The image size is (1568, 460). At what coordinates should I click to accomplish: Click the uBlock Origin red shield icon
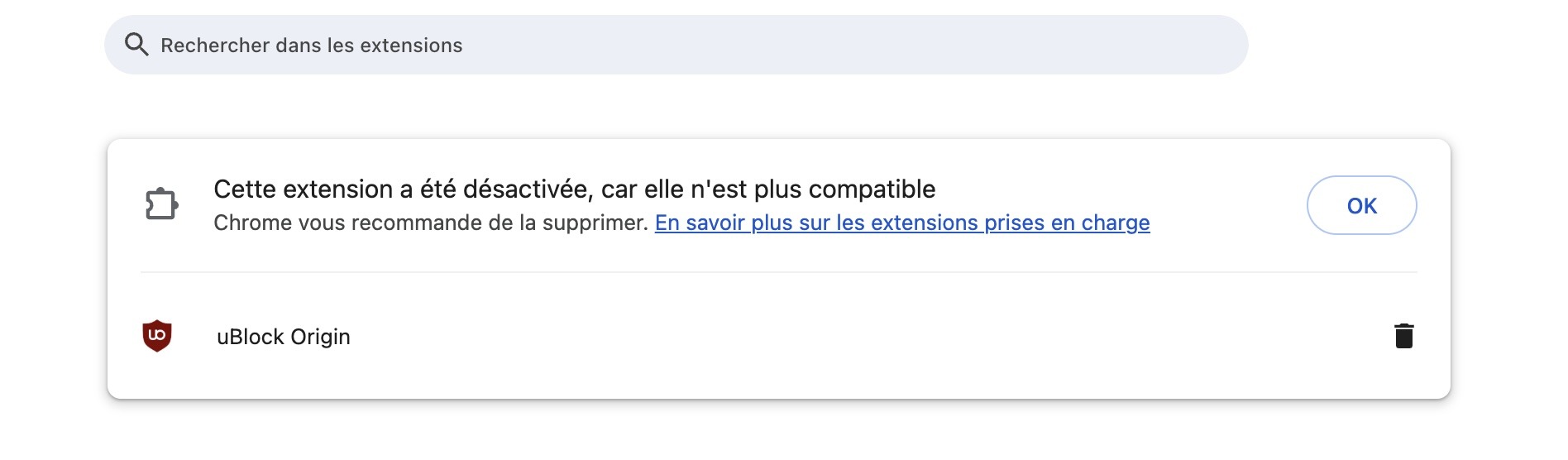click(157, 336)
